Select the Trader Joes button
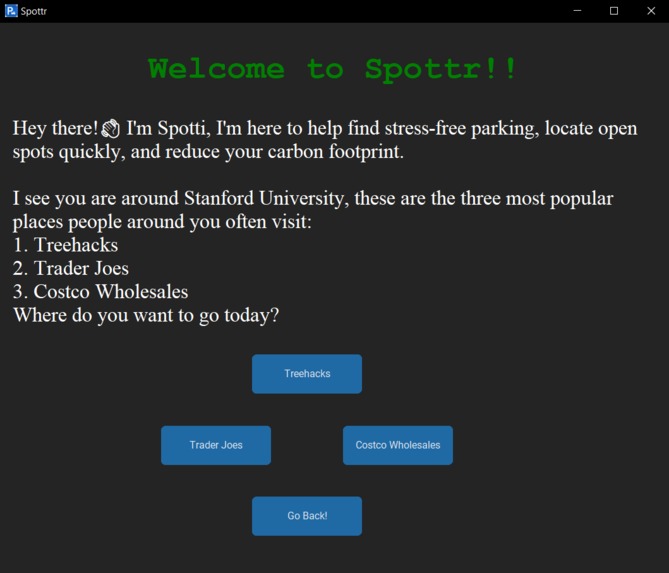The image size is (669, 573). (x=216, y=445)
